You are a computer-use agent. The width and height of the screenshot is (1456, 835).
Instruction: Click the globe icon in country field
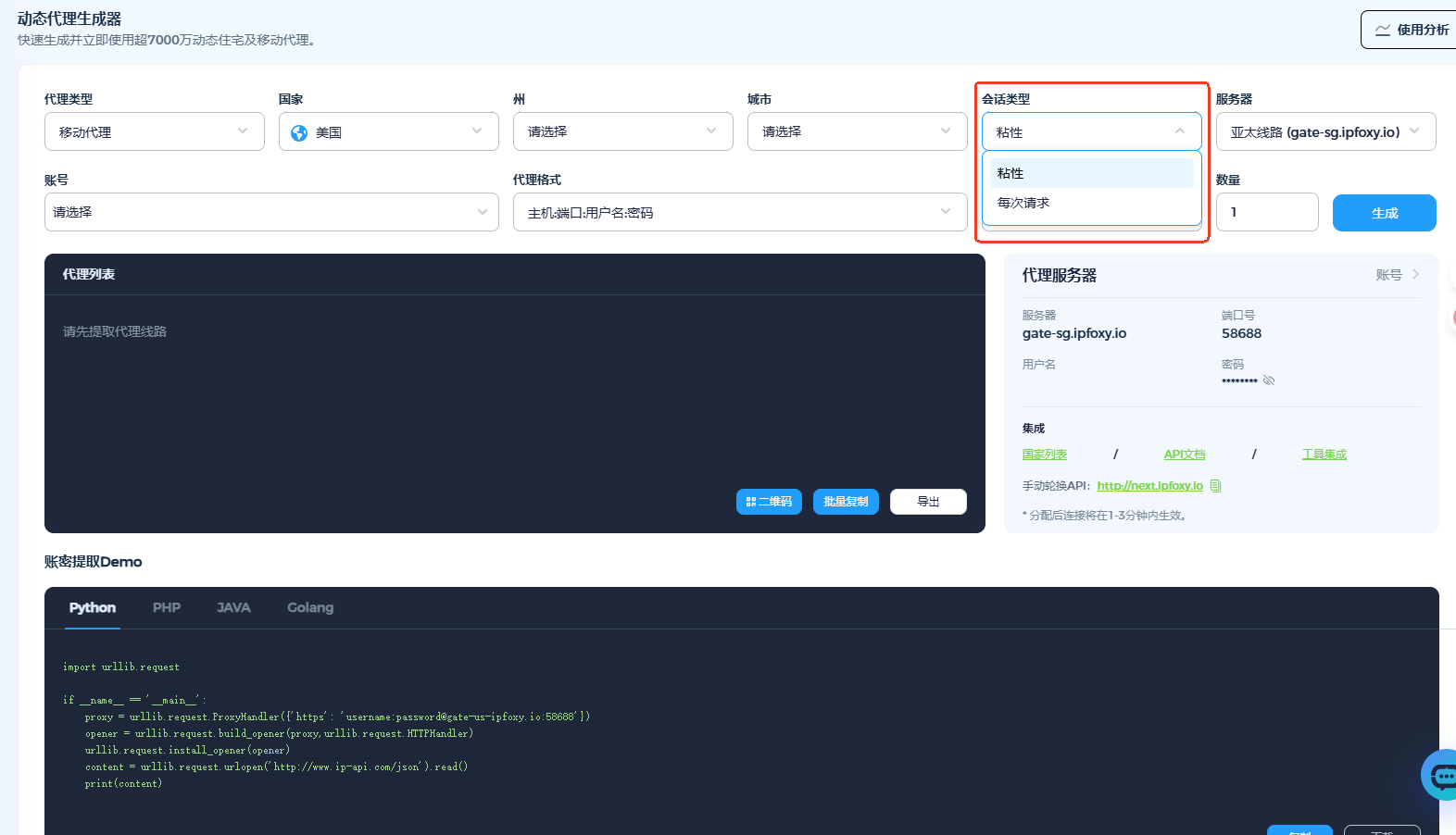click(299, 132)
